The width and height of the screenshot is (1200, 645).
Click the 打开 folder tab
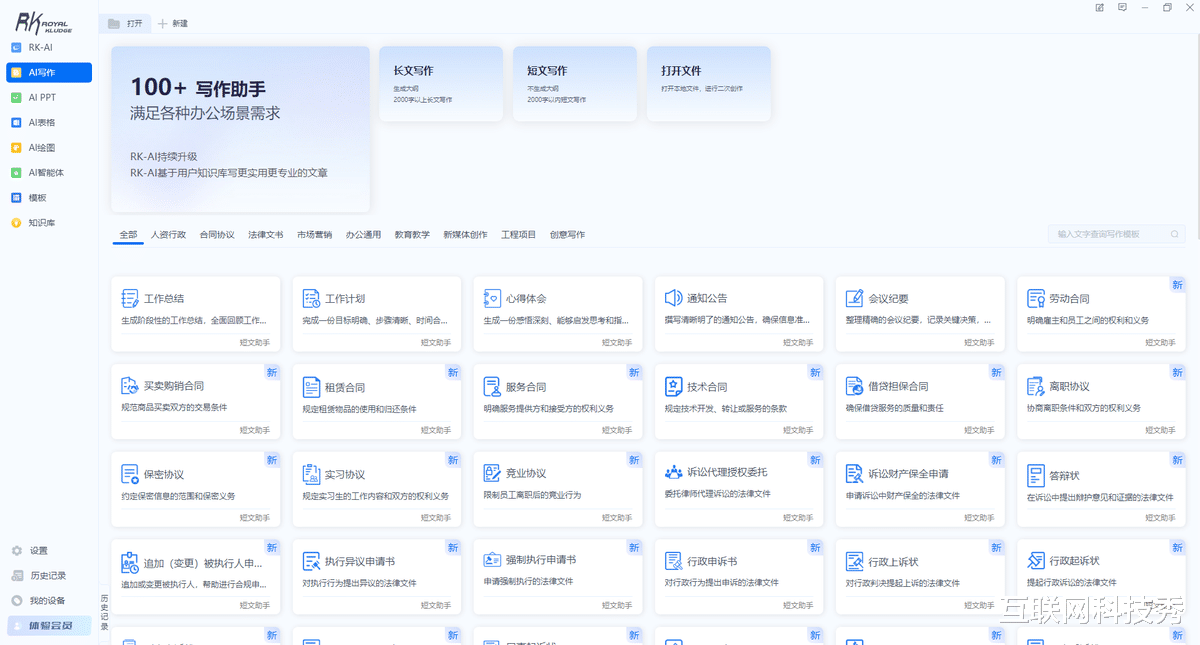[x=125, y=23]
